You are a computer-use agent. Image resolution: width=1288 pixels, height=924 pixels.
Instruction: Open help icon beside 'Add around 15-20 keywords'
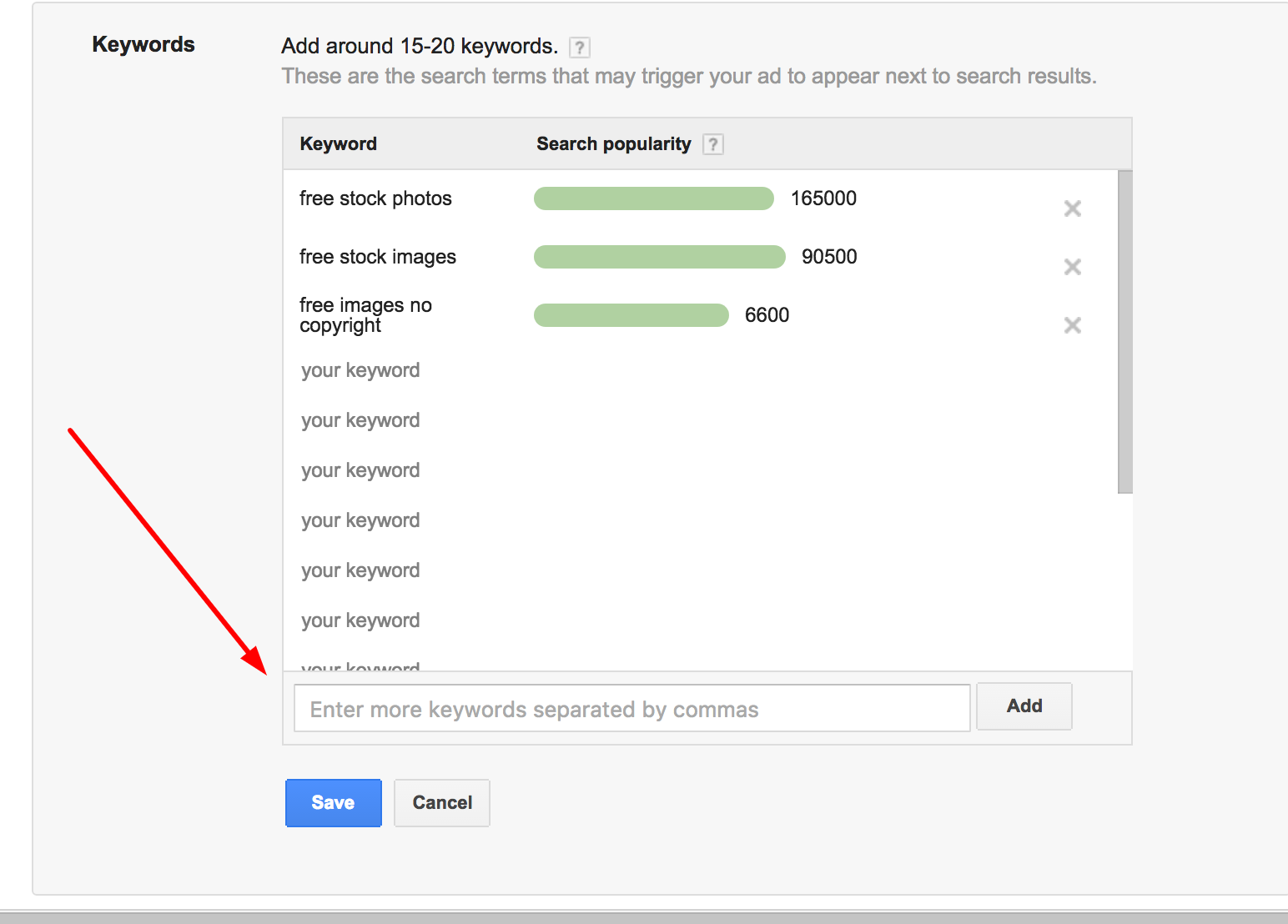tap(579, 48)
